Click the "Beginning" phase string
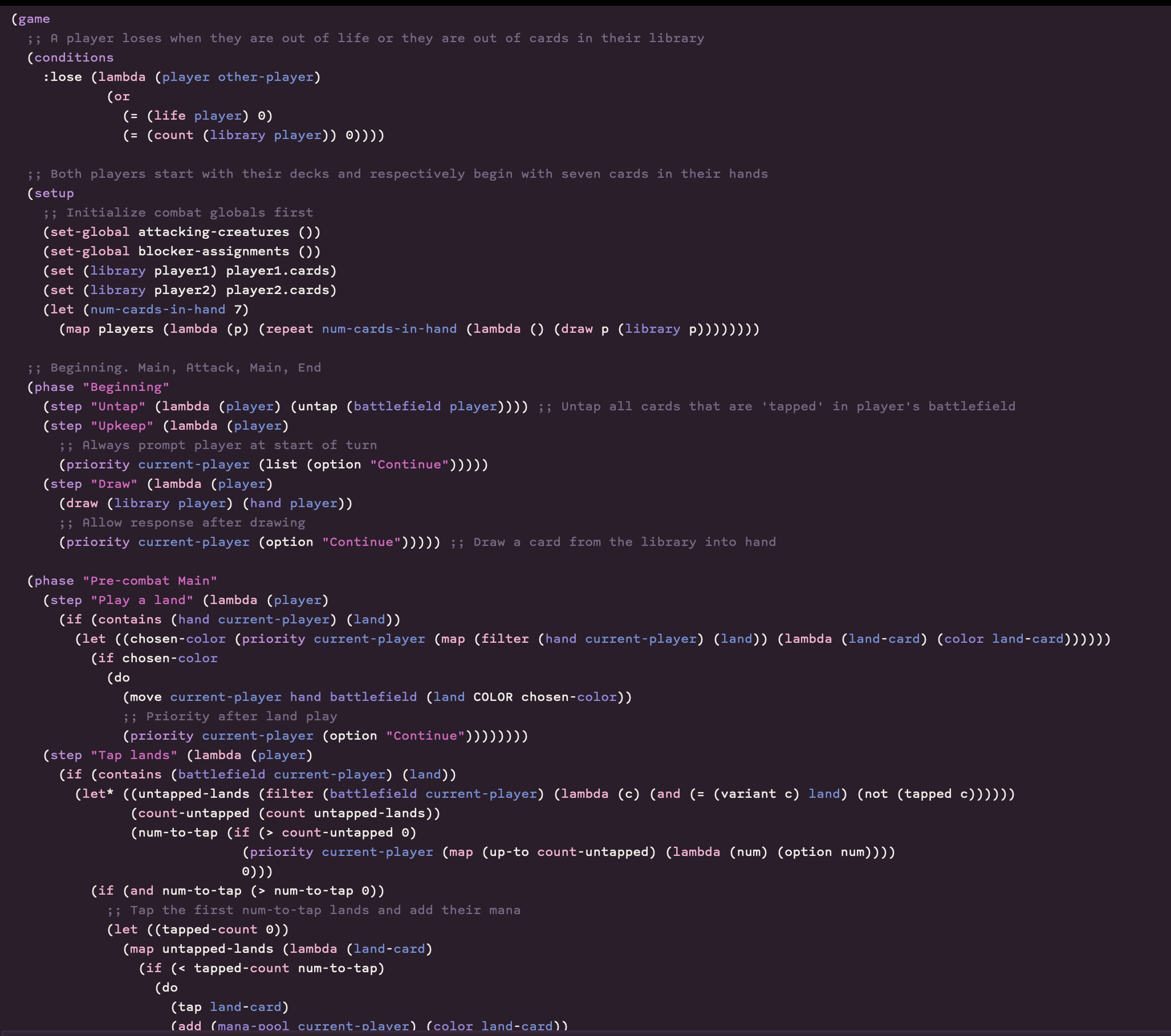 point(126,387)
